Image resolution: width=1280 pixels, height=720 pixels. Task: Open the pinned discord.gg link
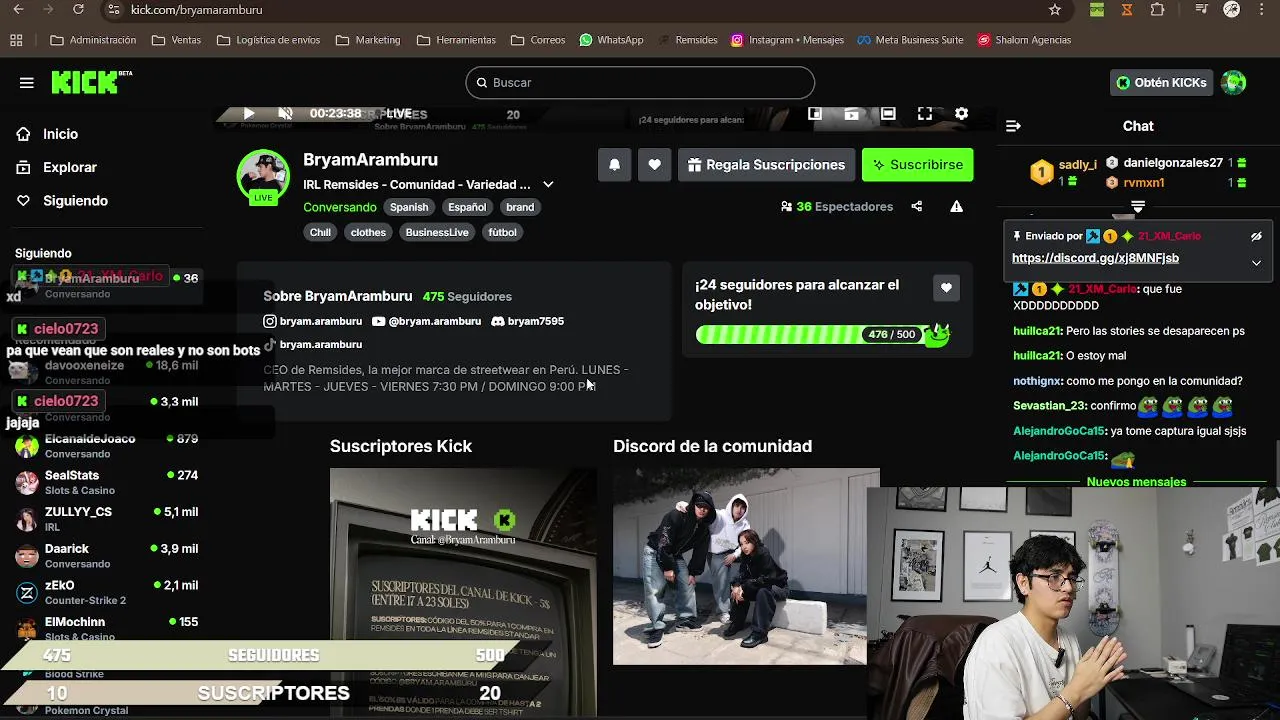point(1095,258)
